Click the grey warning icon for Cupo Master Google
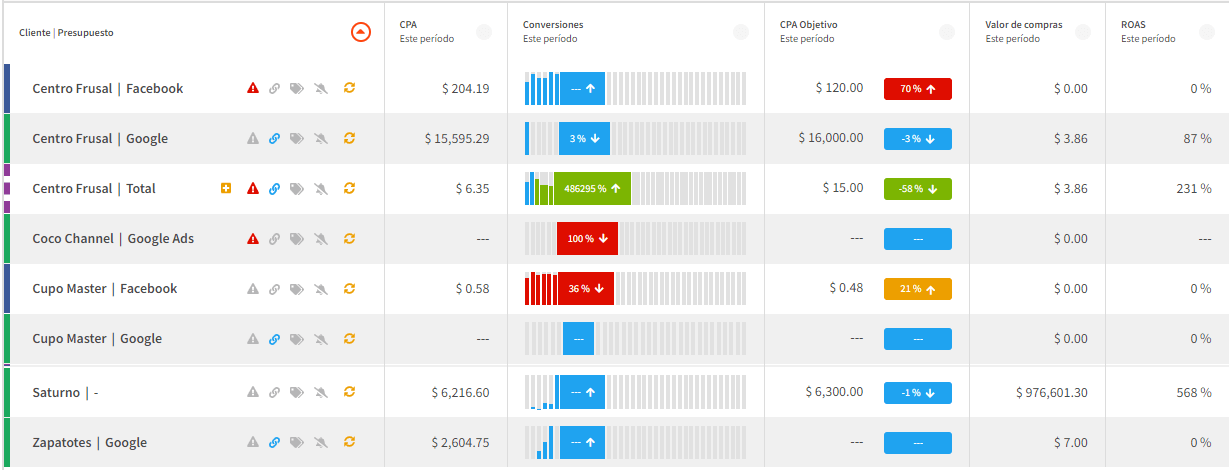The height and width of the screenshot is (470, 1229). tap(253, 338)
